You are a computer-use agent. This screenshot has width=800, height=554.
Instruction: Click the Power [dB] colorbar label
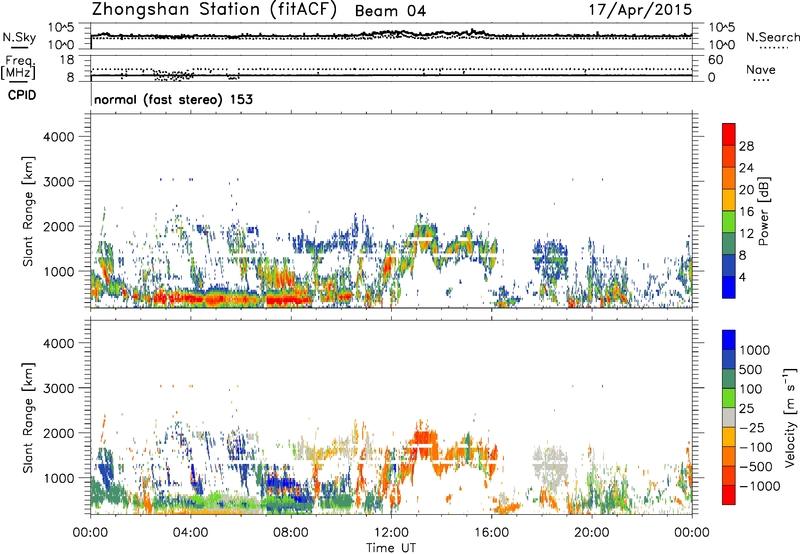pyautogui.click(x=763, y=211)
